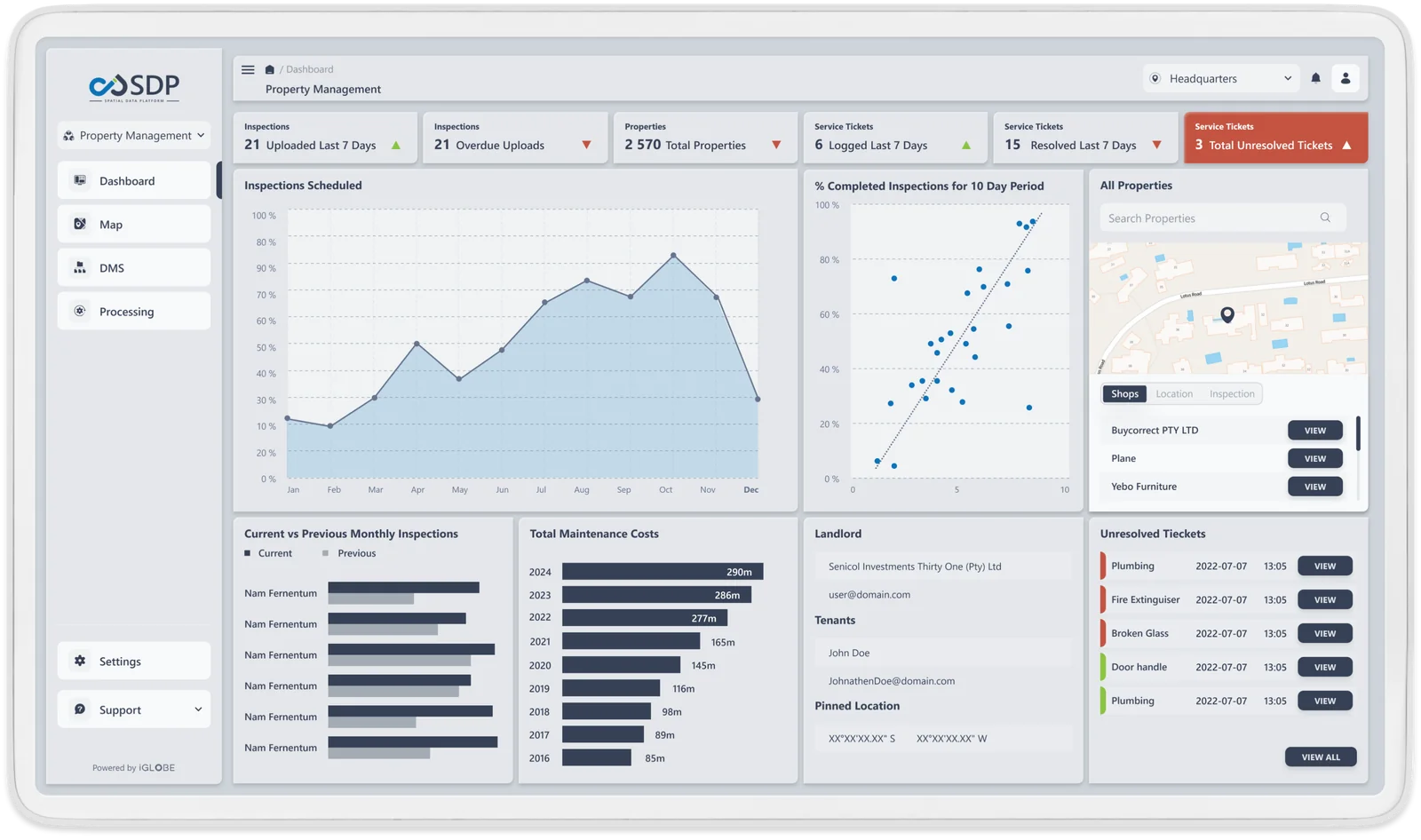Switch to the Inspection tab
Screen dimensions: 1421x840
1232,393
